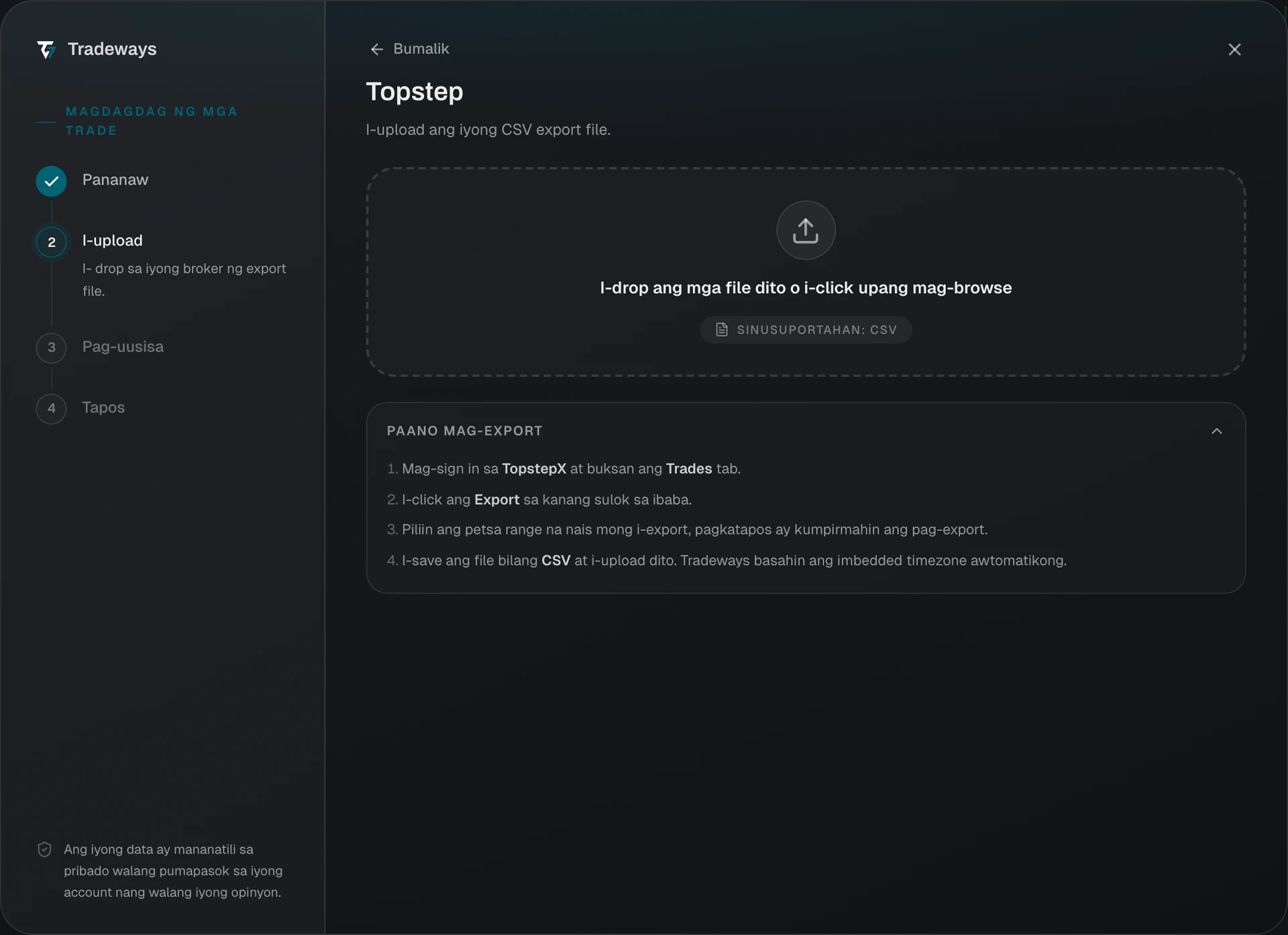Screen dimensions: 1288x935
Task: Click the Tradeways logo icon
Action: tap(46, 50)
